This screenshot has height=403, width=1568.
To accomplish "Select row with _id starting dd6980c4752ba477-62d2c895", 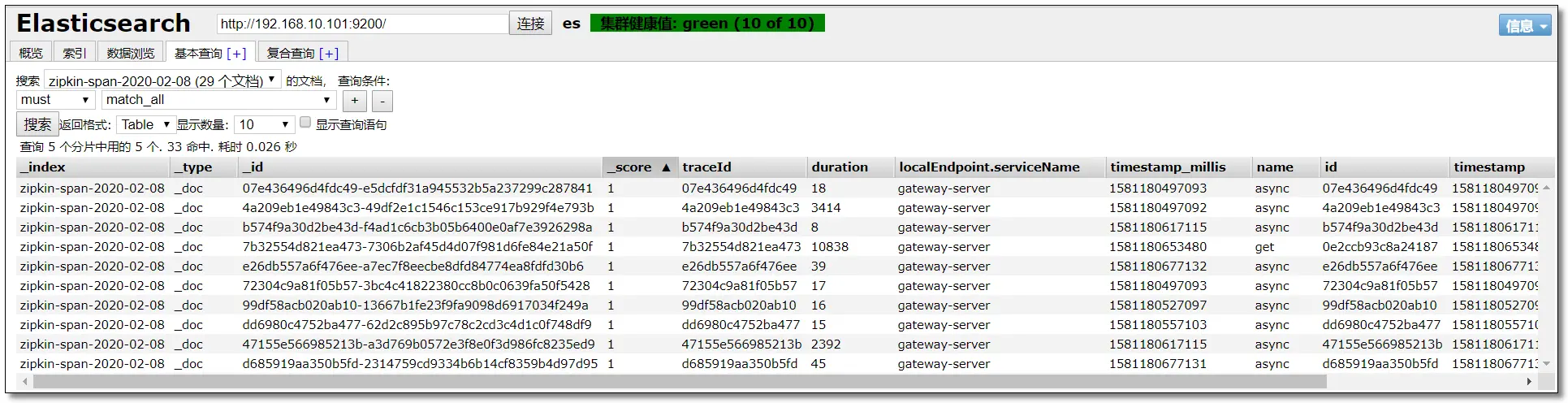I will (778, 324).
